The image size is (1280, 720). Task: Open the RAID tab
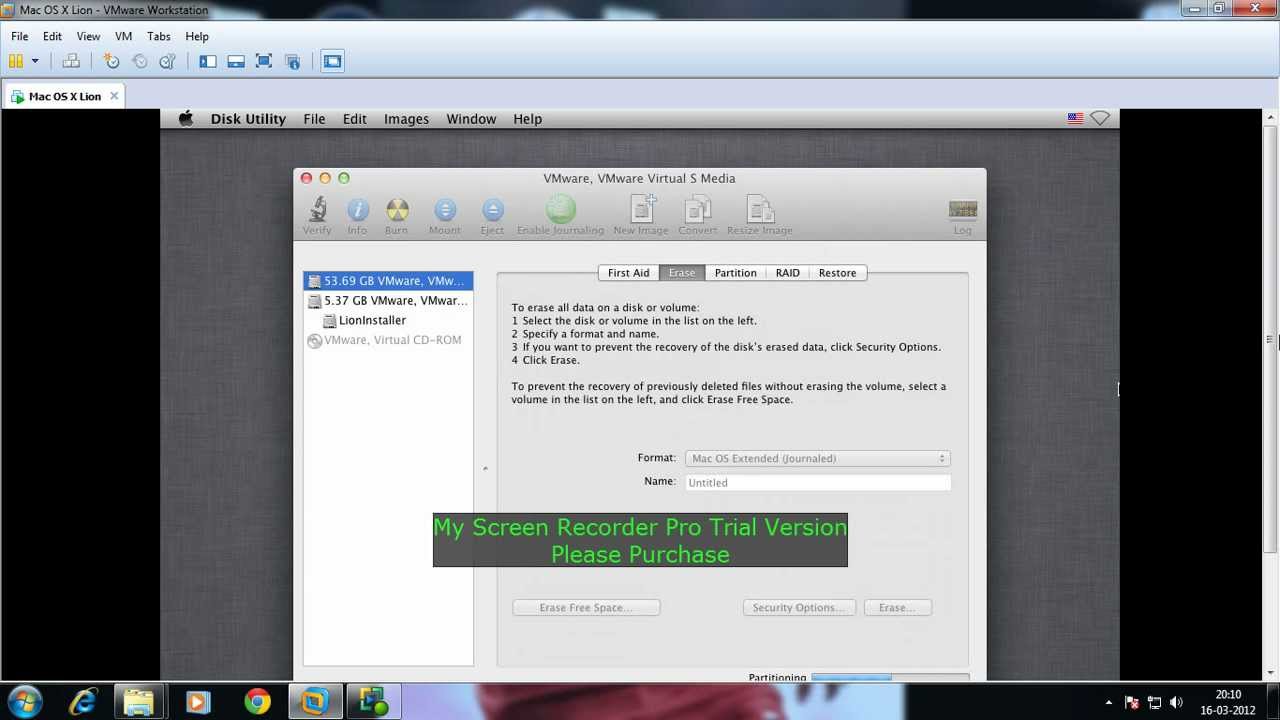pyautogui.click(x=787, y=273)
